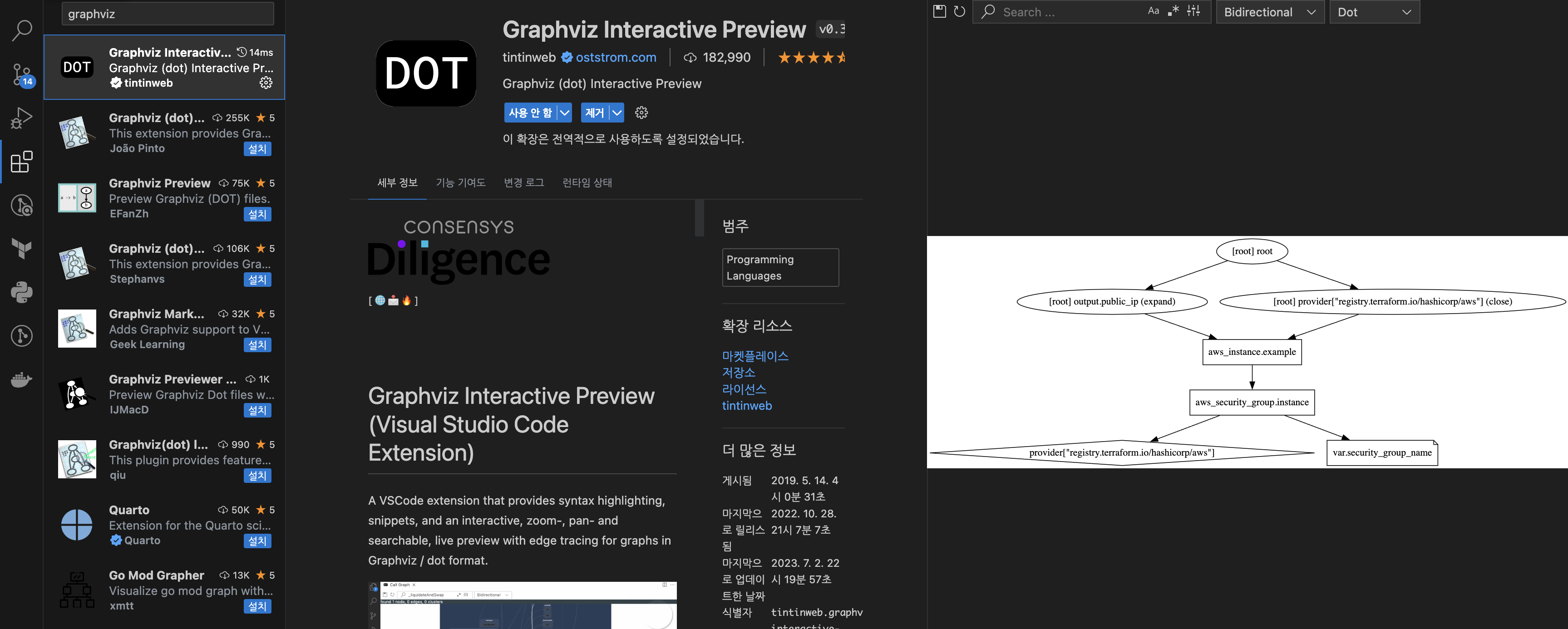Open the Python sidebar view
Image resolution: width=1568 pixels, height=629 pixels.
point(22,292)
